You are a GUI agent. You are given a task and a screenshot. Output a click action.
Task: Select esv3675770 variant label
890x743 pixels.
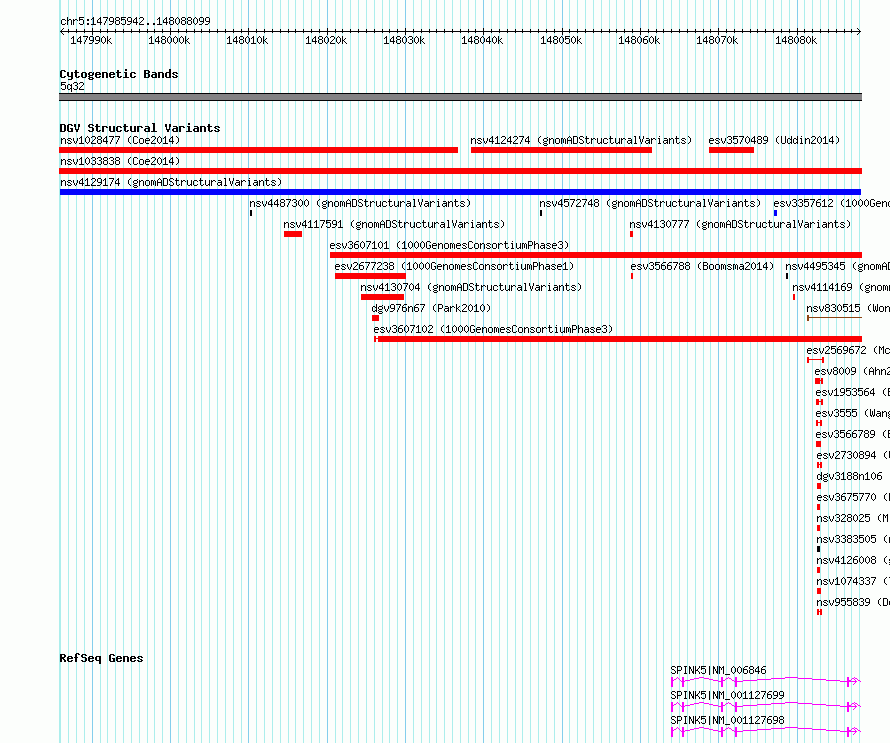click(x=853, y=497)
